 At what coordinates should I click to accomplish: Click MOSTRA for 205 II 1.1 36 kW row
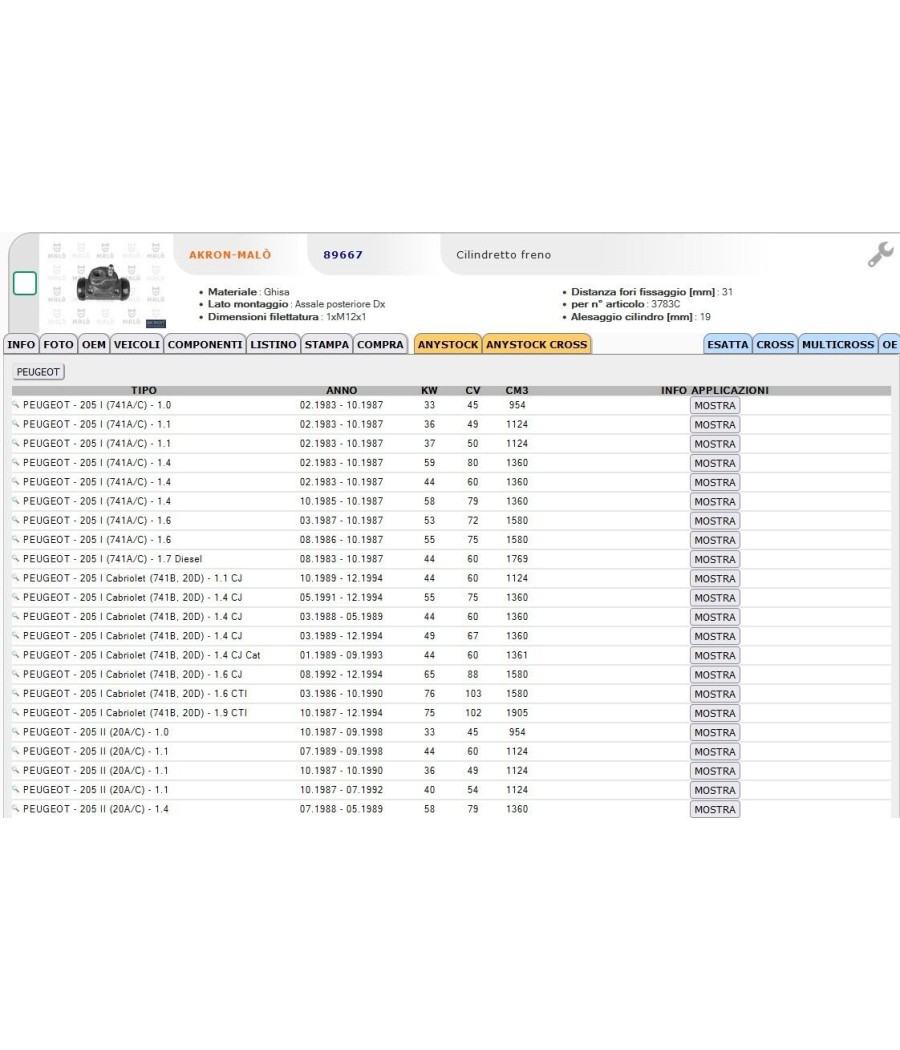click(715, 771)
